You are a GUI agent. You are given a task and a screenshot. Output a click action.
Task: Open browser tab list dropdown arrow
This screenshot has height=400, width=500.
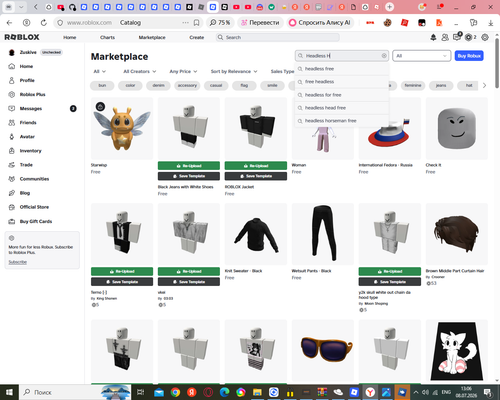tap(21, 7)
